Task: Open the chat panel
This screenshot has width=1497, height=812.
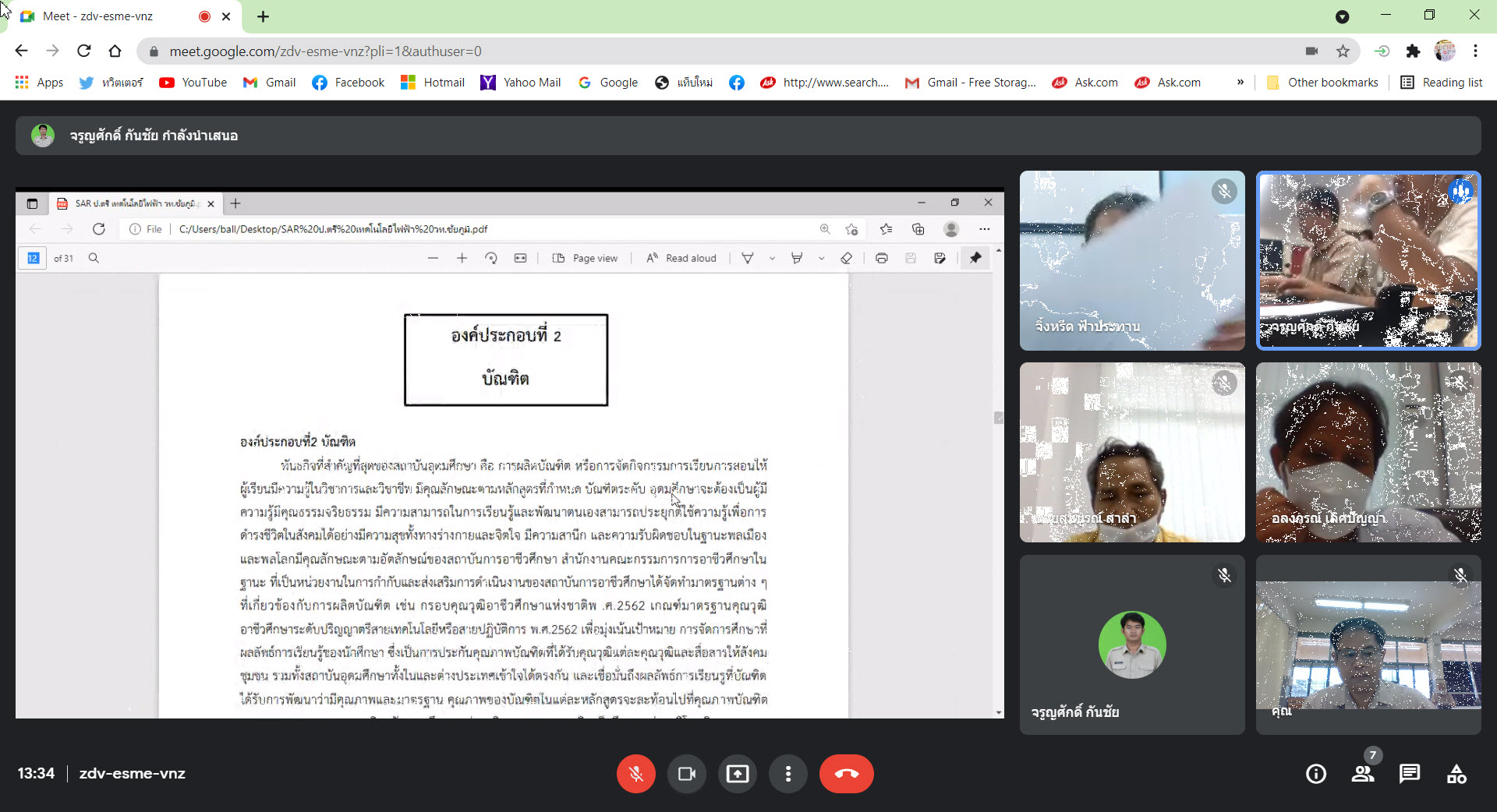Action: (x=1410, y=774)
